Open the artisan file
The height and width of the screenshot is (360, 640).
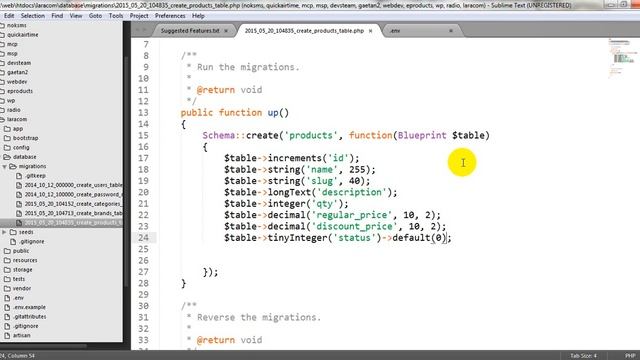[x=22, y=336]
